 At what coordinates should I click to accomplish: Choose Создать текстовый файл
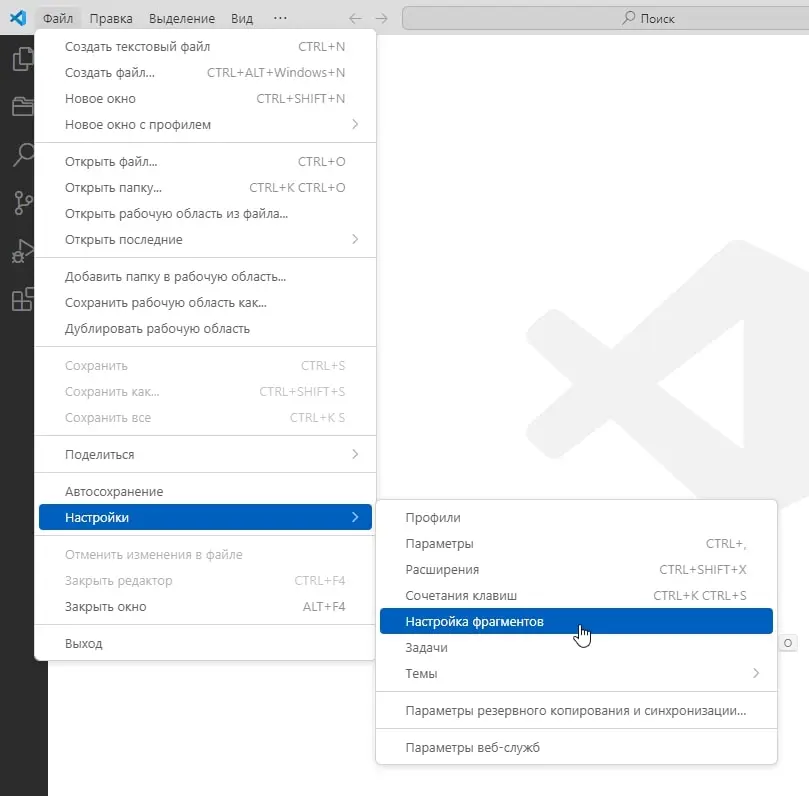pyautogui.click(x=205, y=46)
